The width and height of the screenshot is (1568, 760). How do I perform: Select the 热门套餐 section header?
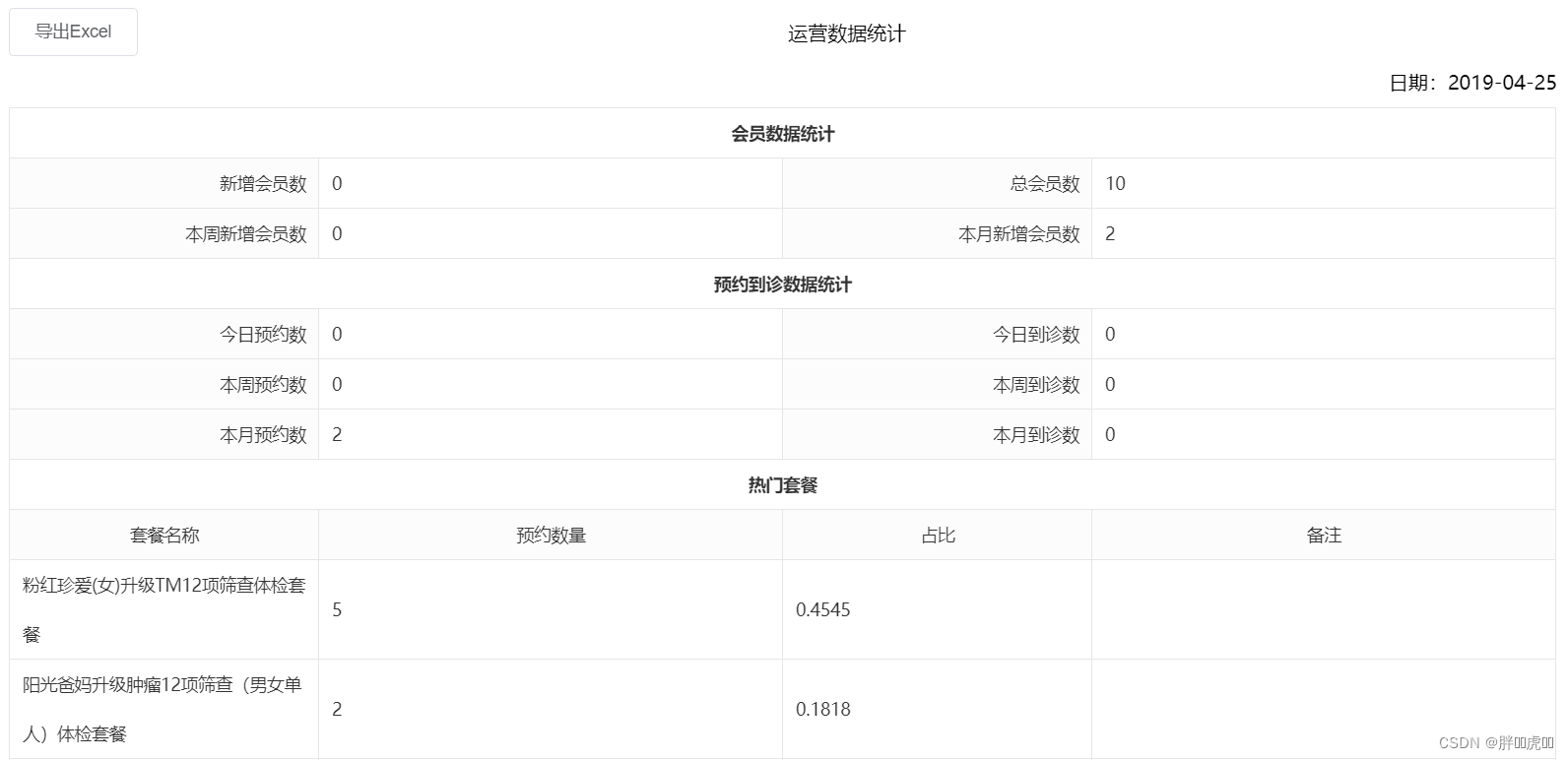point(782,485)
